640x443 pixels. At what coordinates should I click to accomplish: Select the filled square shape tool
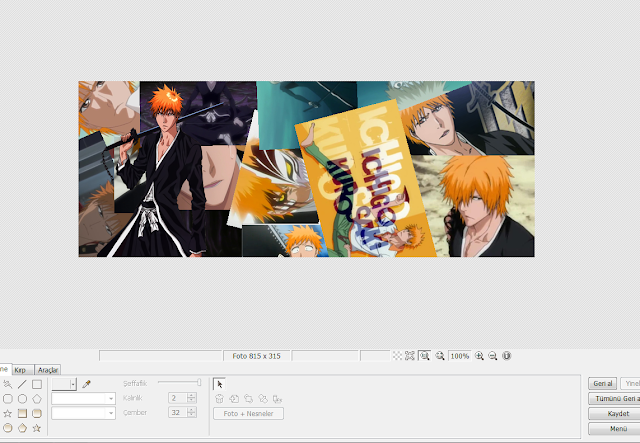click(x=22, y=413)
